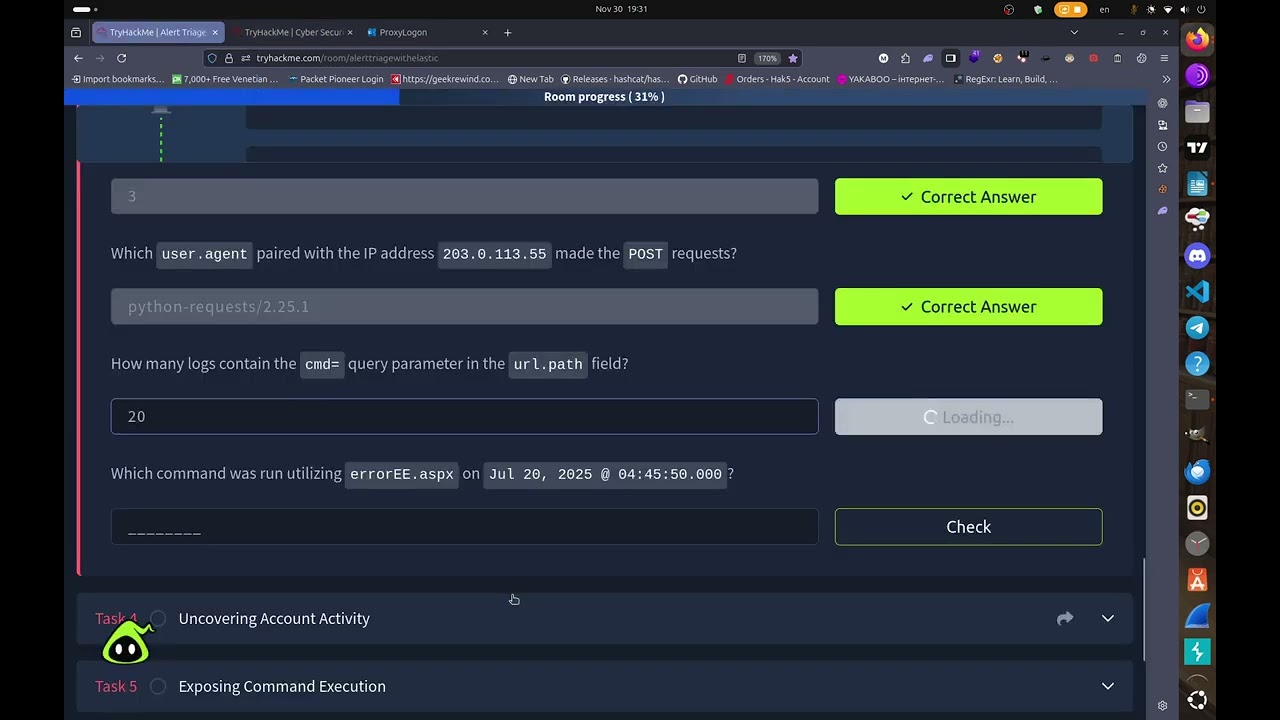Open Discord from the dock

[x=1197, y=255]
